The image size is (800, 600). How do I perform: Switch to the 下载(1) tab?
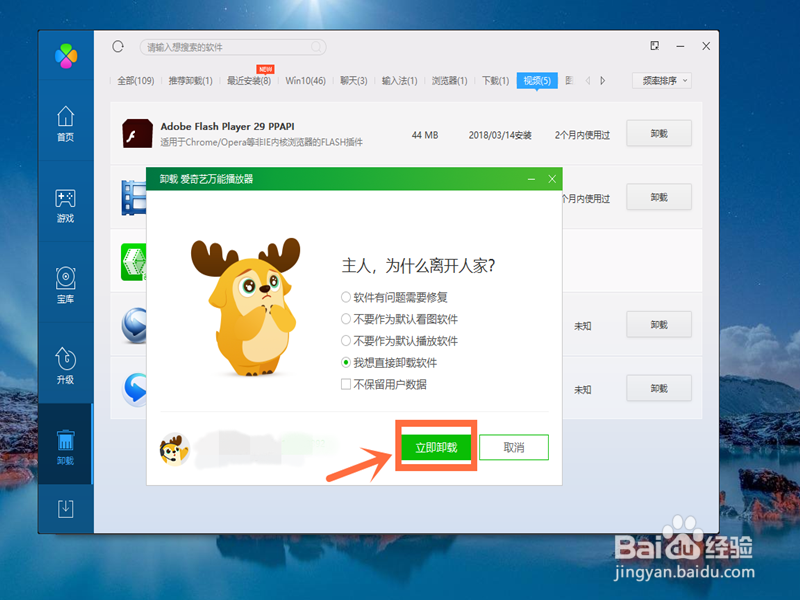495,81
